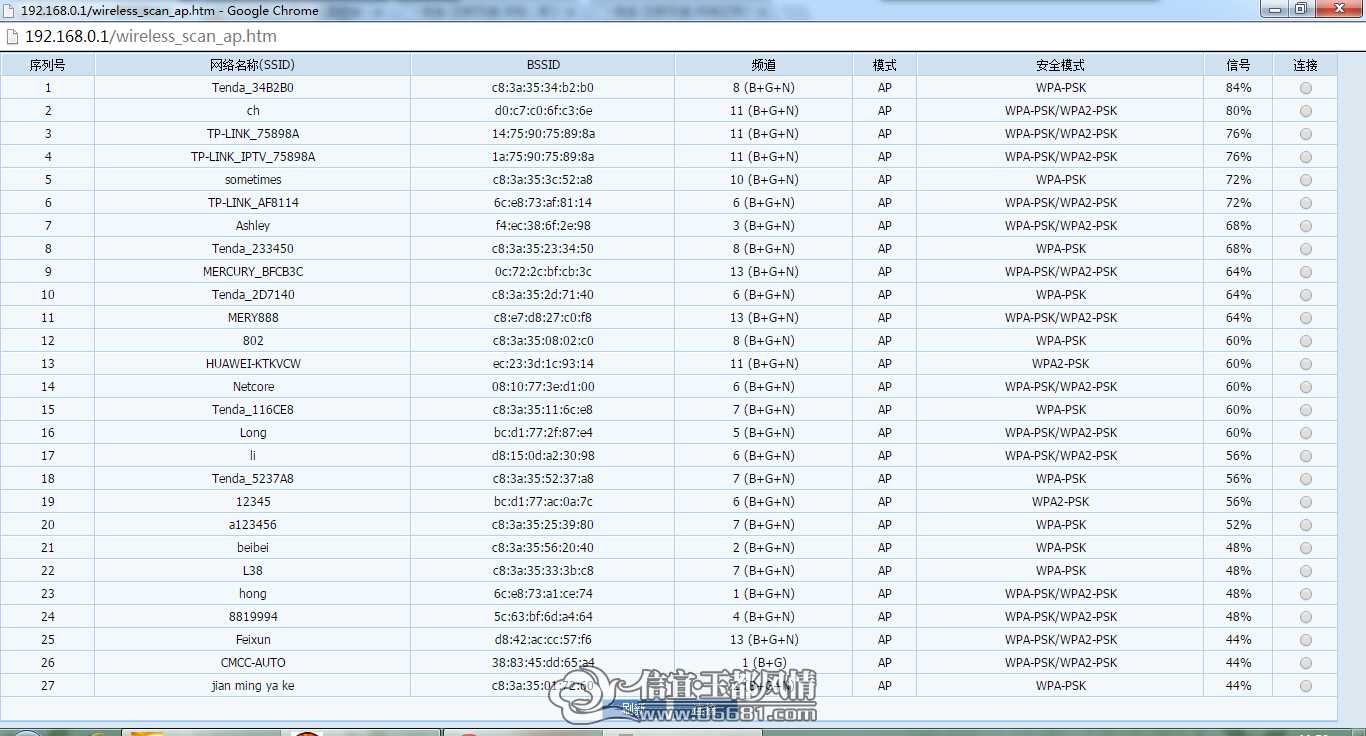Click the SSID text jian ming ya ke

pos(253,686)
